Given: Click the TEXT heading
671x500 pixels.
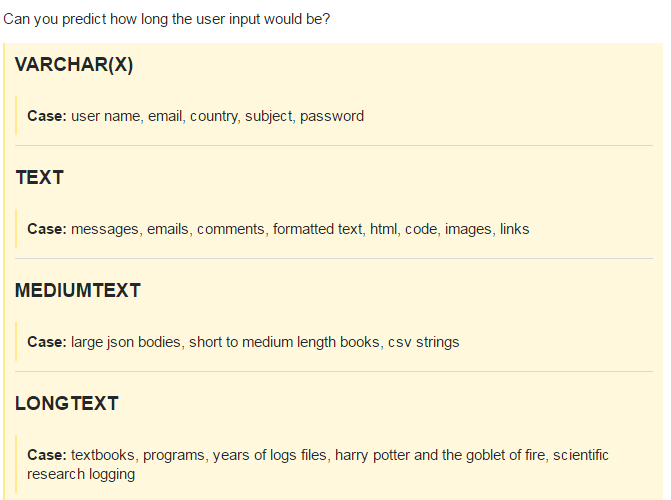Looking at the screenshot, I should point(40,178).
